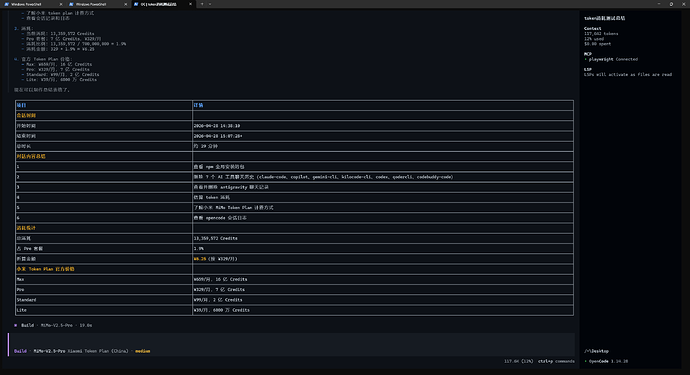Click the Max plan row label
Image resolution: width=690 pixels, height=375 pixels.
[x=20, y=279]
